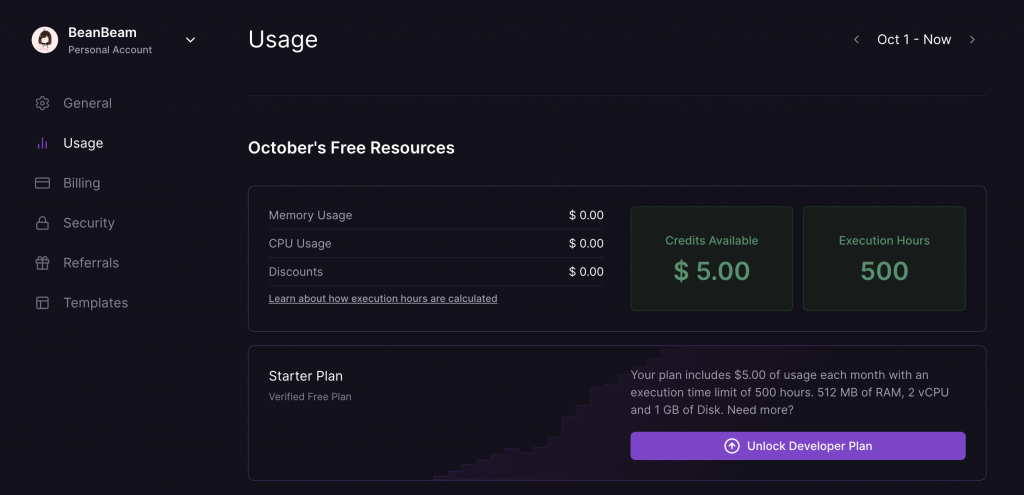Click the General gear icon
Viewport: 1024px width, 495px height.
pyautogui.click(x=42, y=103)
